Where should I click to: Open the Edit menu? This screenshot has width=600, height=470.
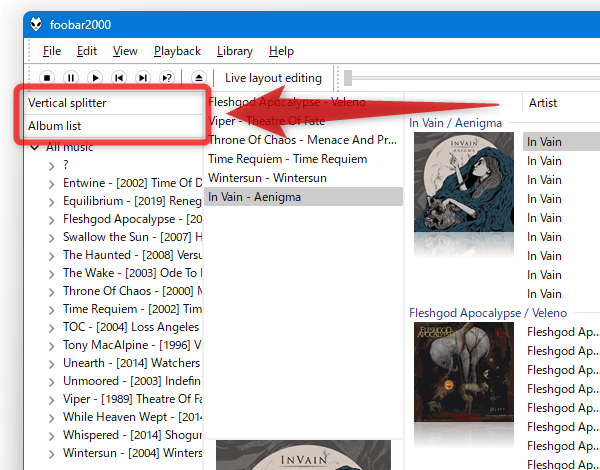[x=87, y=51]
